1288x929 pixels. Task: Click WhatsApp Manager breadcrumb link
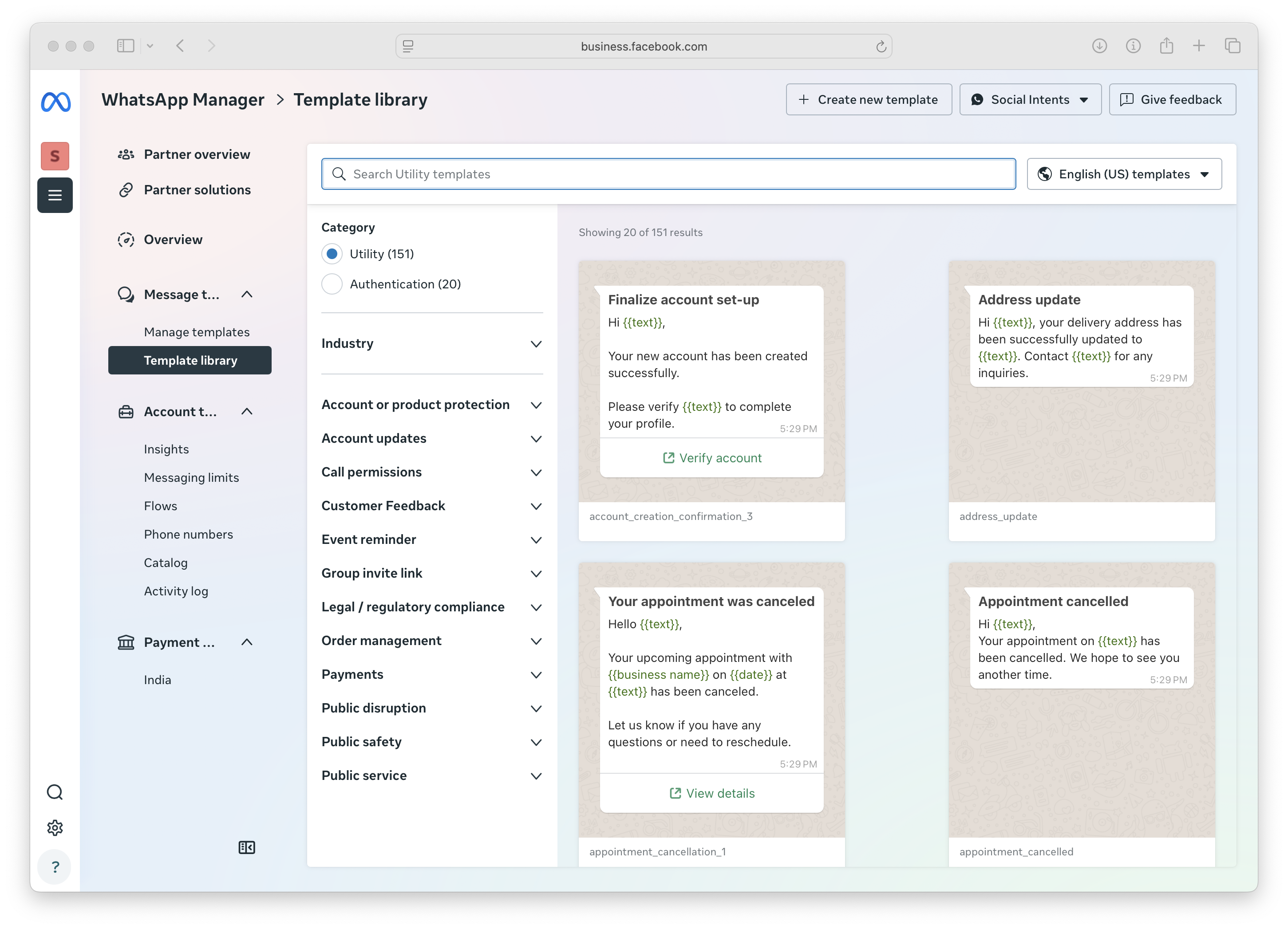click(182, 100)
